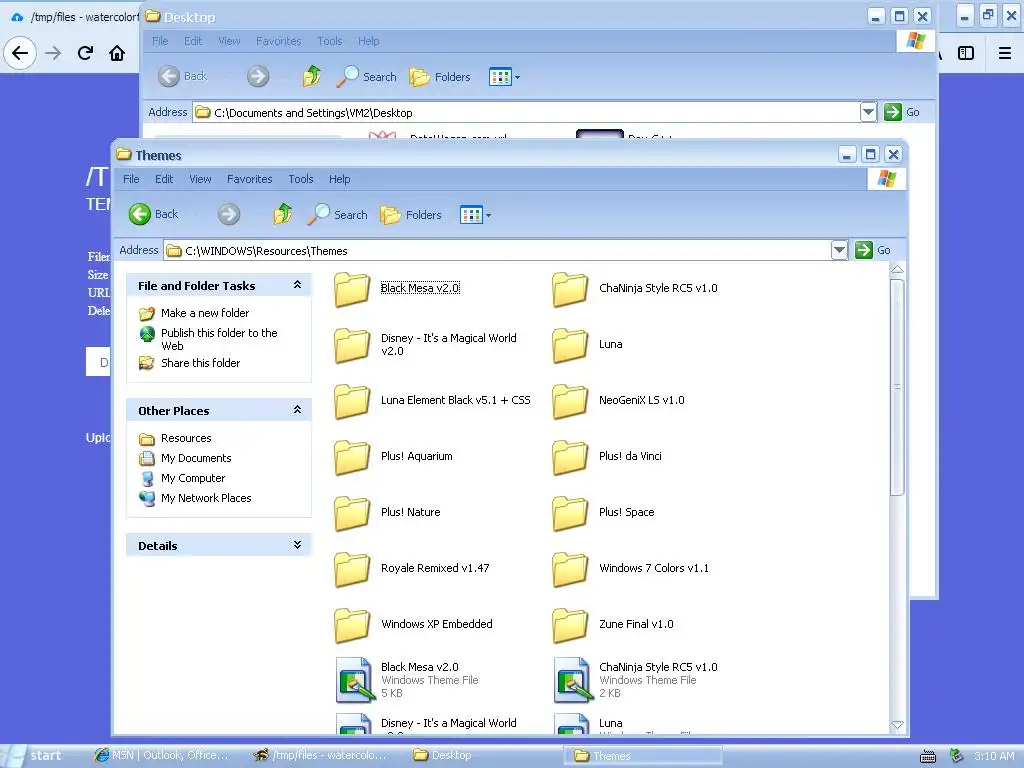Click browser home button
Screen dimensions: 1024x768
point(117,53)
